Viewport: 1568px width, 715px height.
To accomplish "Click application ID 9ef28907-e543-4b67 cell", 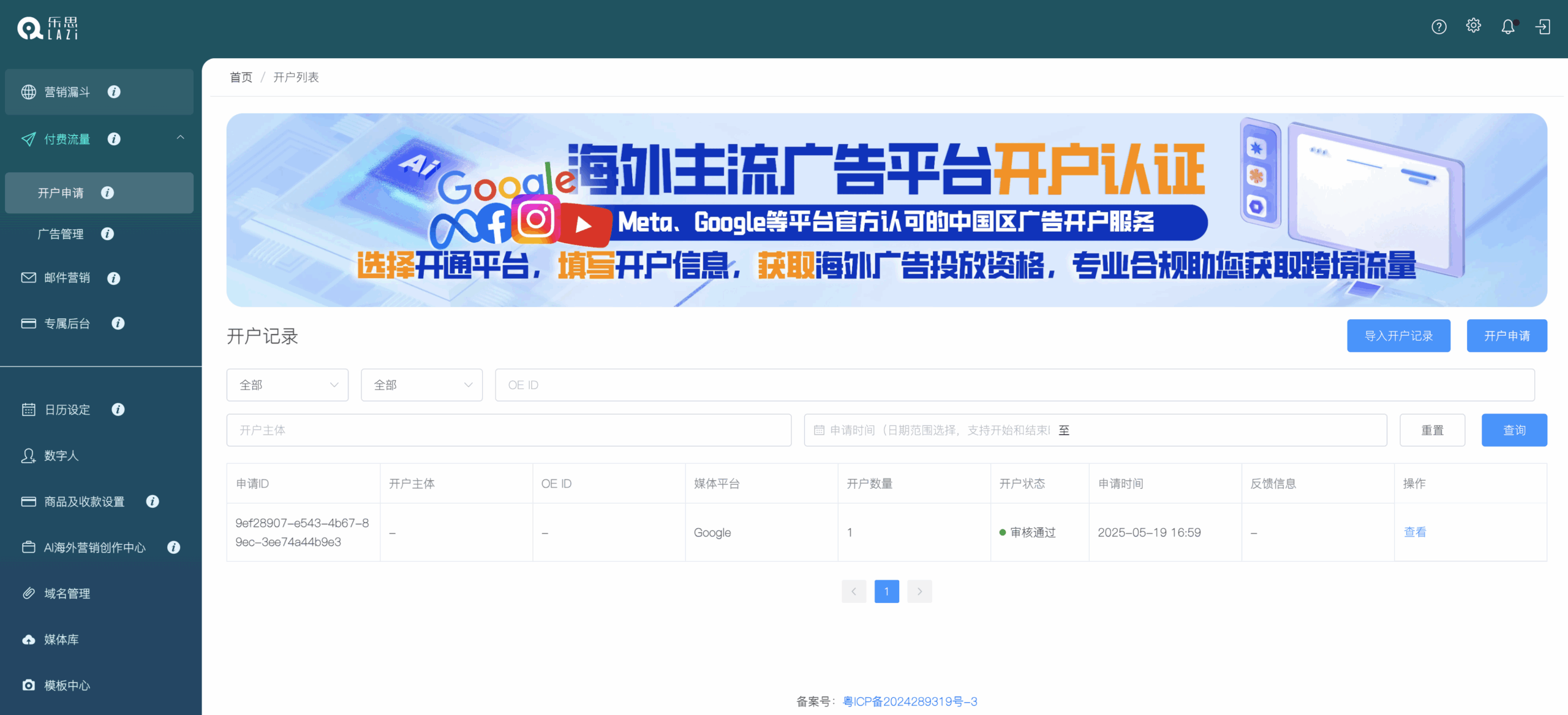I will point(303,532).
